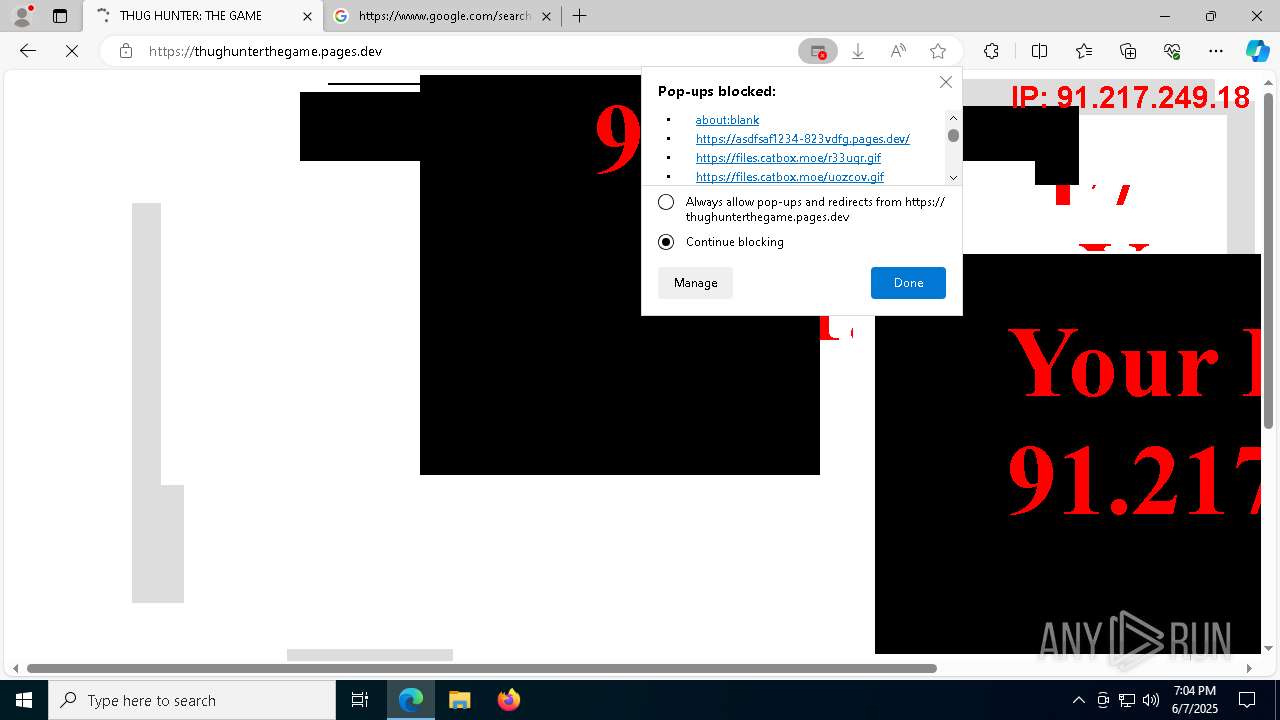This screenshot has width=1280, height=720.
Task: Go back to the previous page
Action: [28, 51]
